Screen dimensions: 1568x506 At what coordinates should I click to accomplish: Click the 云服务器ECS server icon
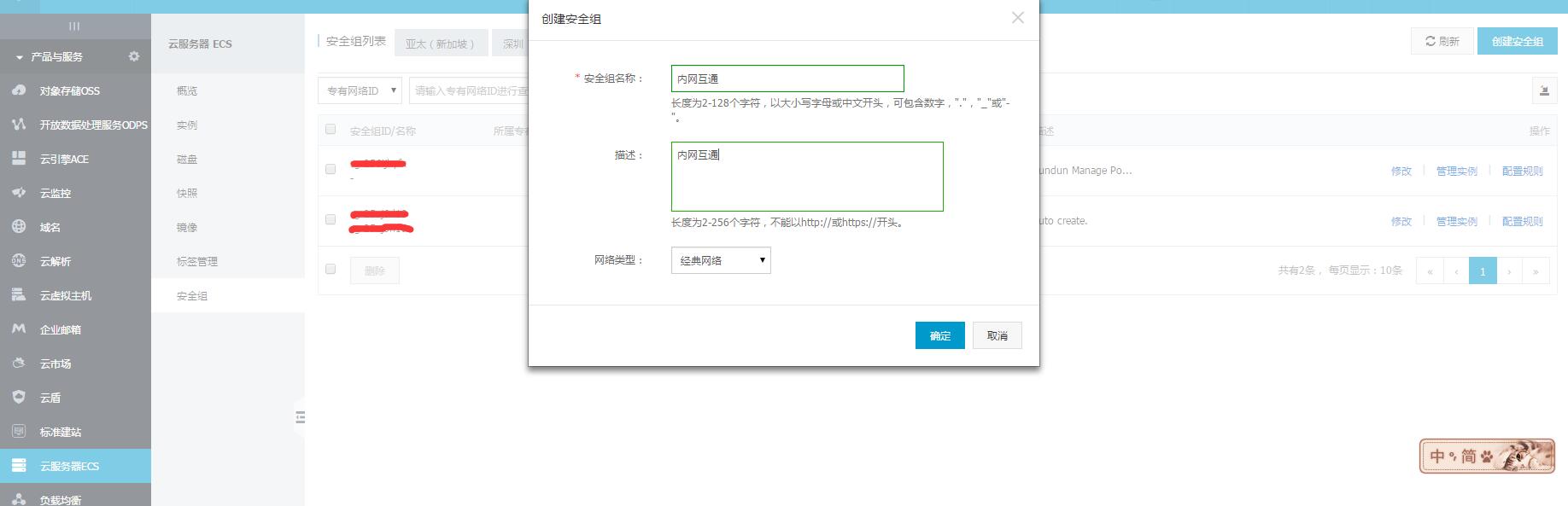click(x=19, y=466)
